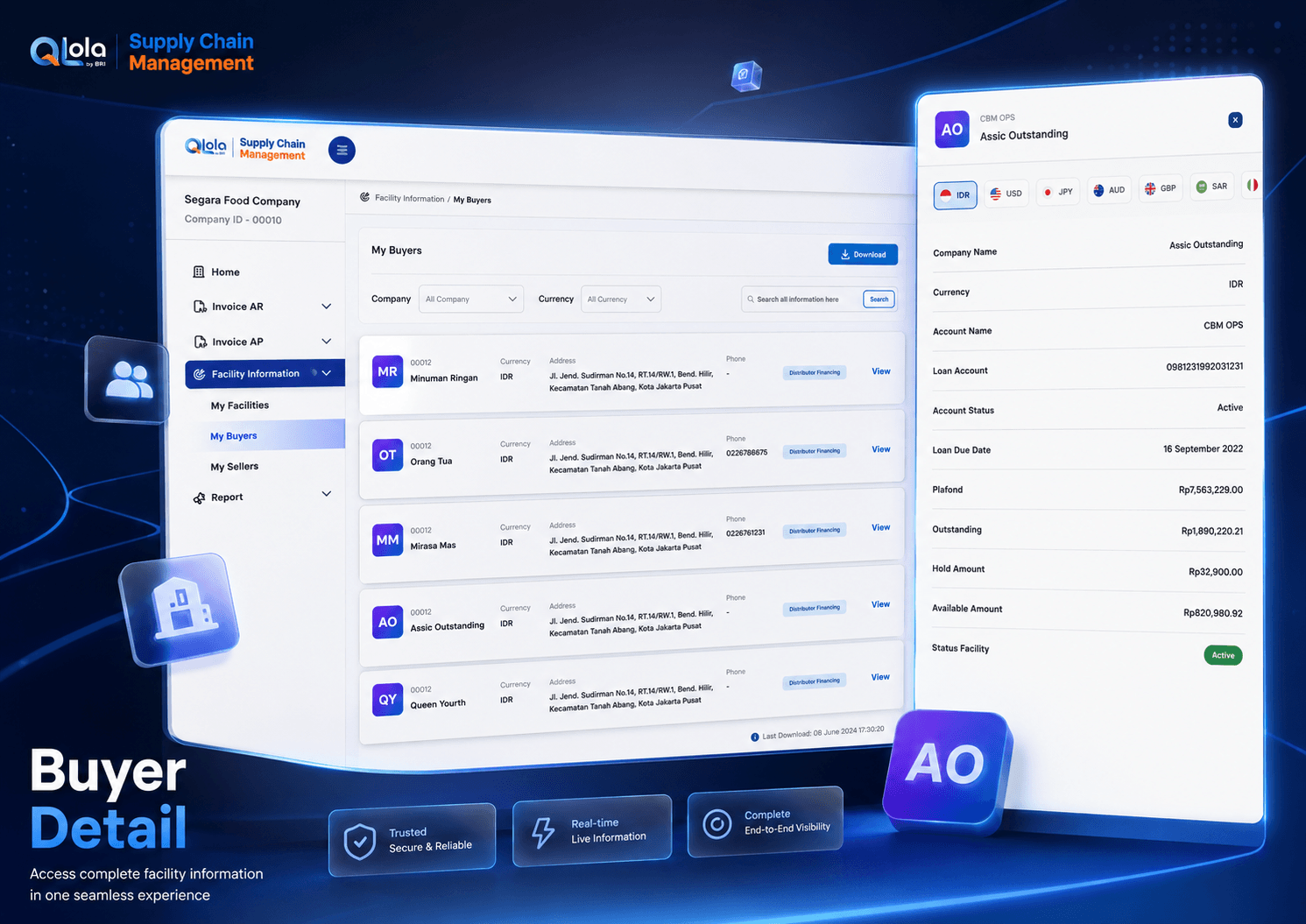Click the Download button
This screenshot has width=1306, height=924.
click(x=863, y=254)
